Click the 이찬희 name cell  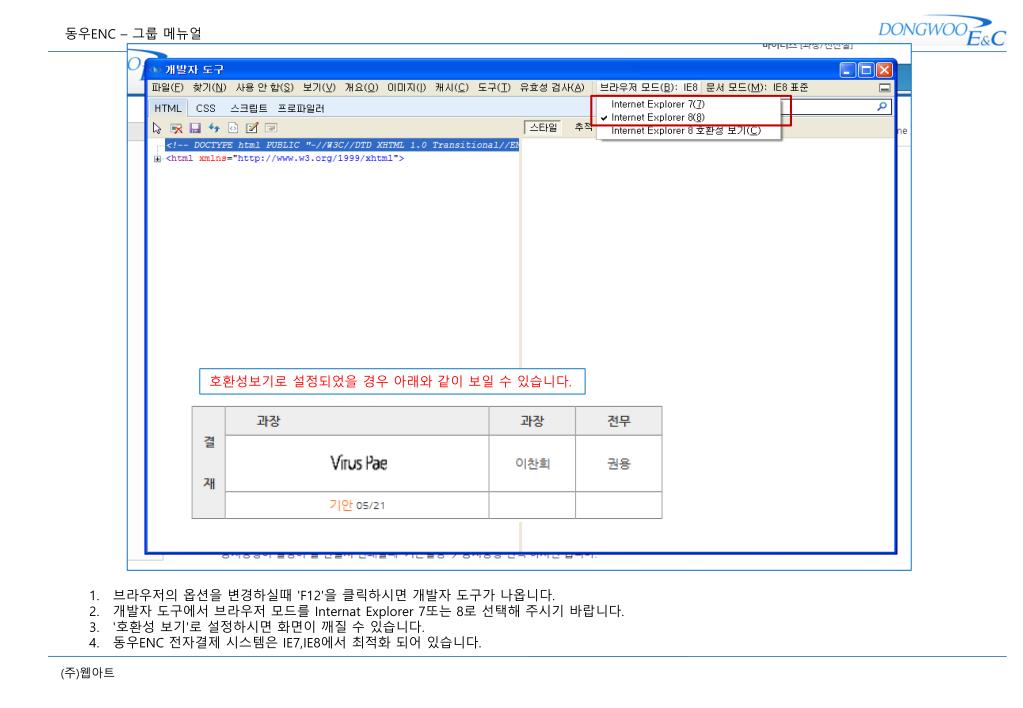pyautogui.click(x=532, y=463)
